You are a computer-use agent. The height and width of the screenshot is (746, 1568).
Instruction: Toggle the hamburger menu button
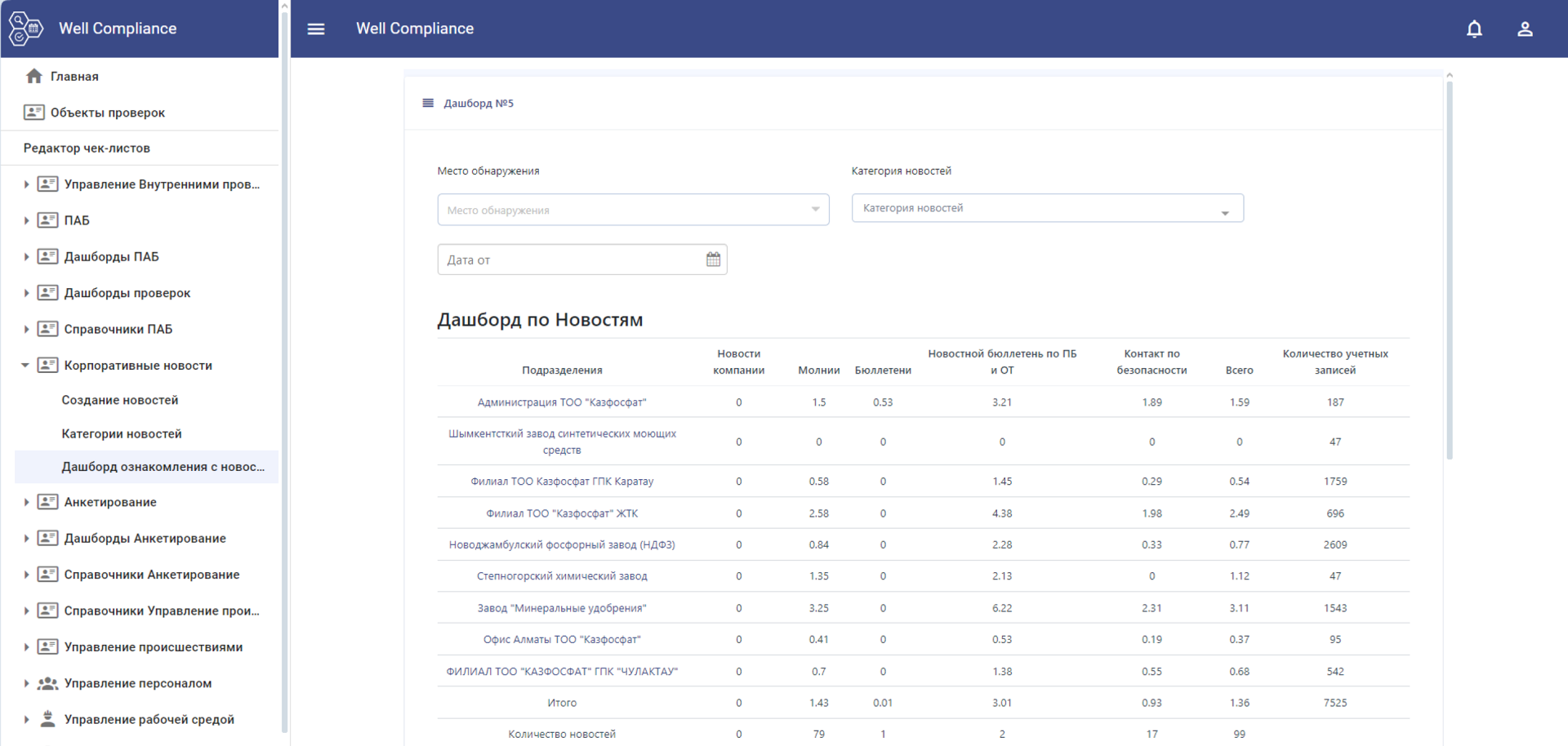316,29
